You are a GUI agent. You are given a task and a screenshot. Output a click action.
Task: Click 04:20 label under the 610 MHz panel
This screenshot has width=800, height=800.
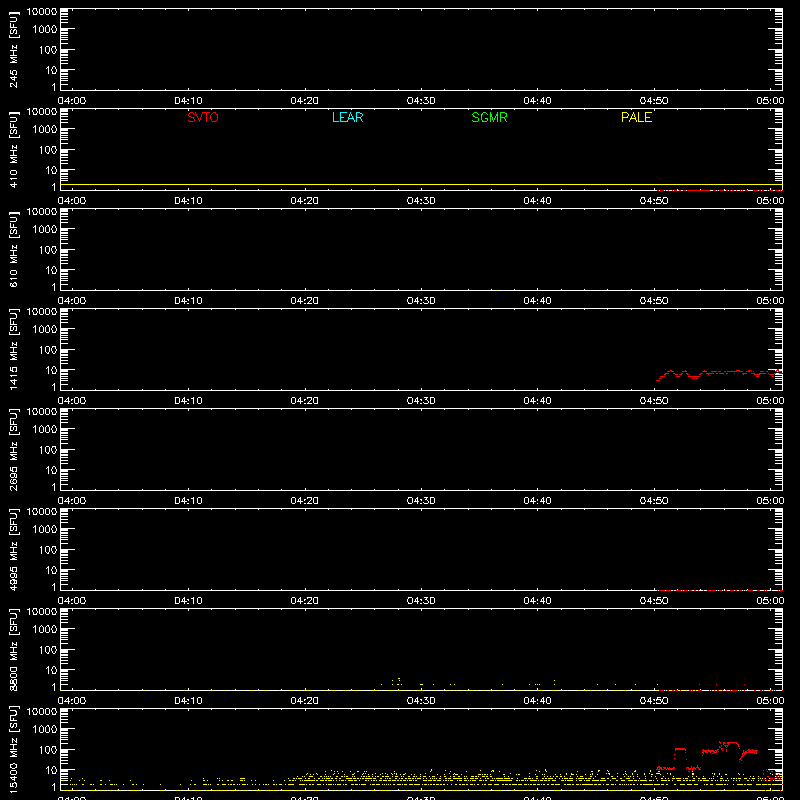305,301
